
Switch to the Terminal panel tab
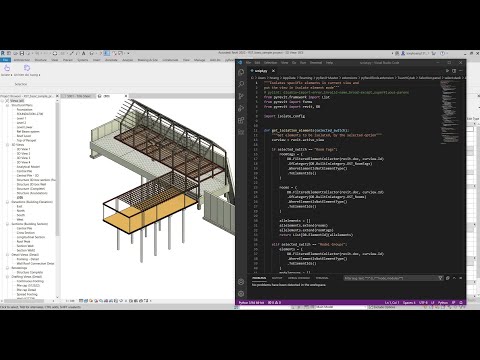coord(322,278)
